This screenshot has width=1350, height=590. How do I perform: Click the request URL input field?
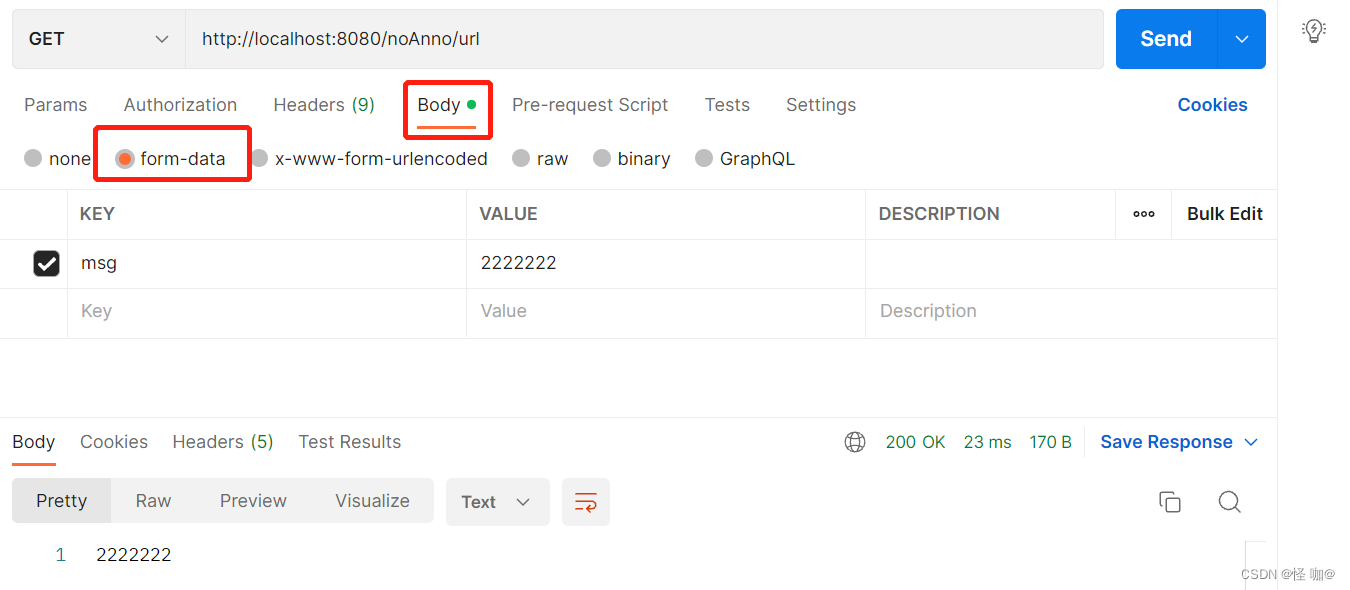coord(644,39)
